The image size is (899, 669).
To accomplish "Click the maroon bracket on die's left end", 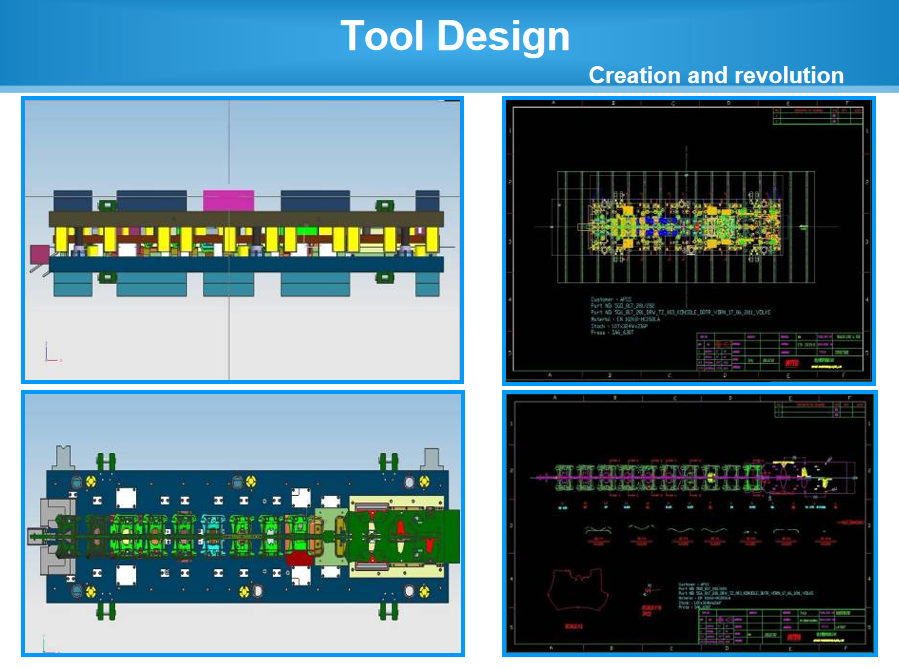I will coord(40,258).
